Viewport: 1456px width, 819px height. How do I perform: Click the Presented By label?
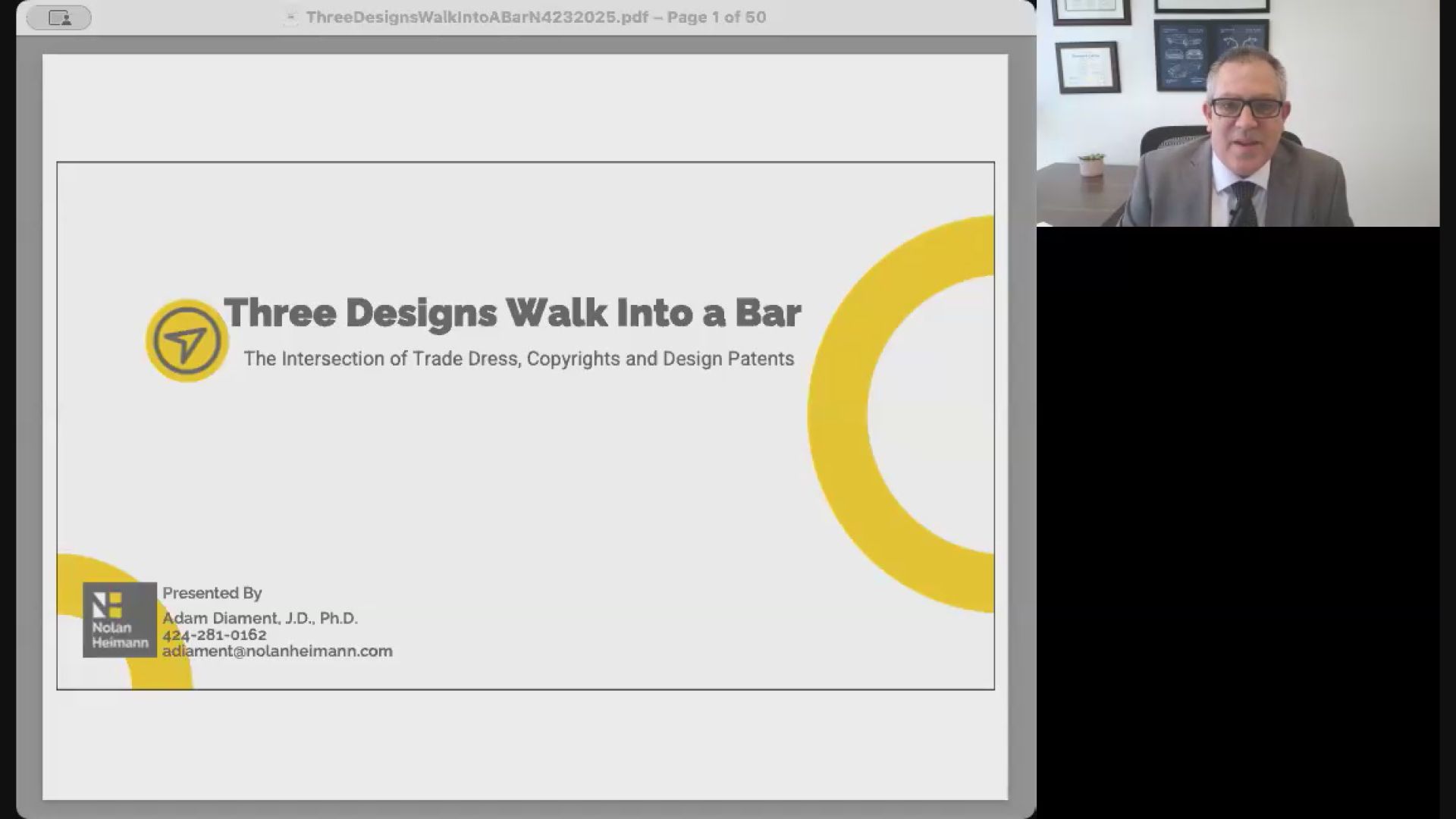click(212, 593)
